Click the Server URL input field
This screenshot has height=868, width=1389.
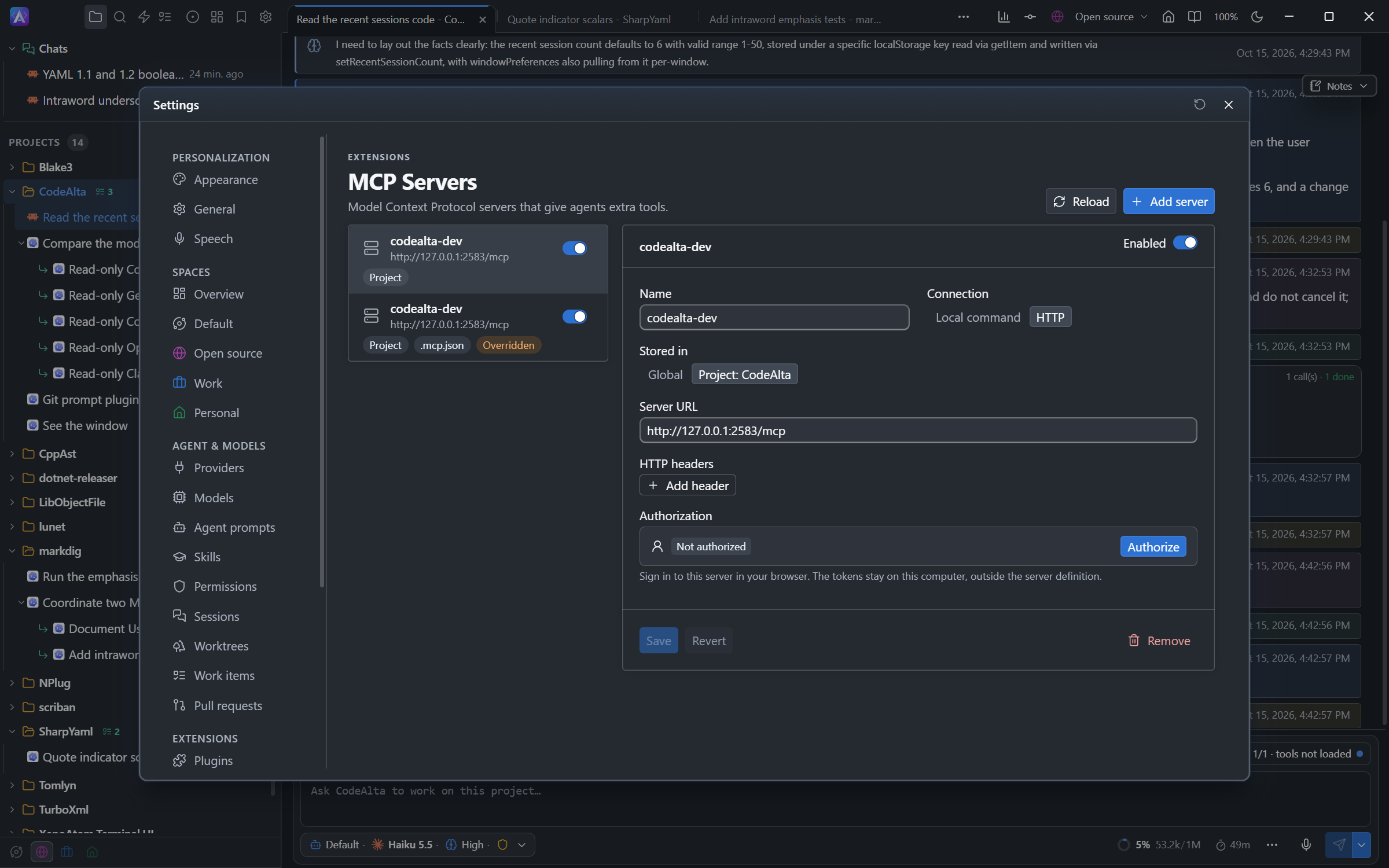(x=918, y=431)
